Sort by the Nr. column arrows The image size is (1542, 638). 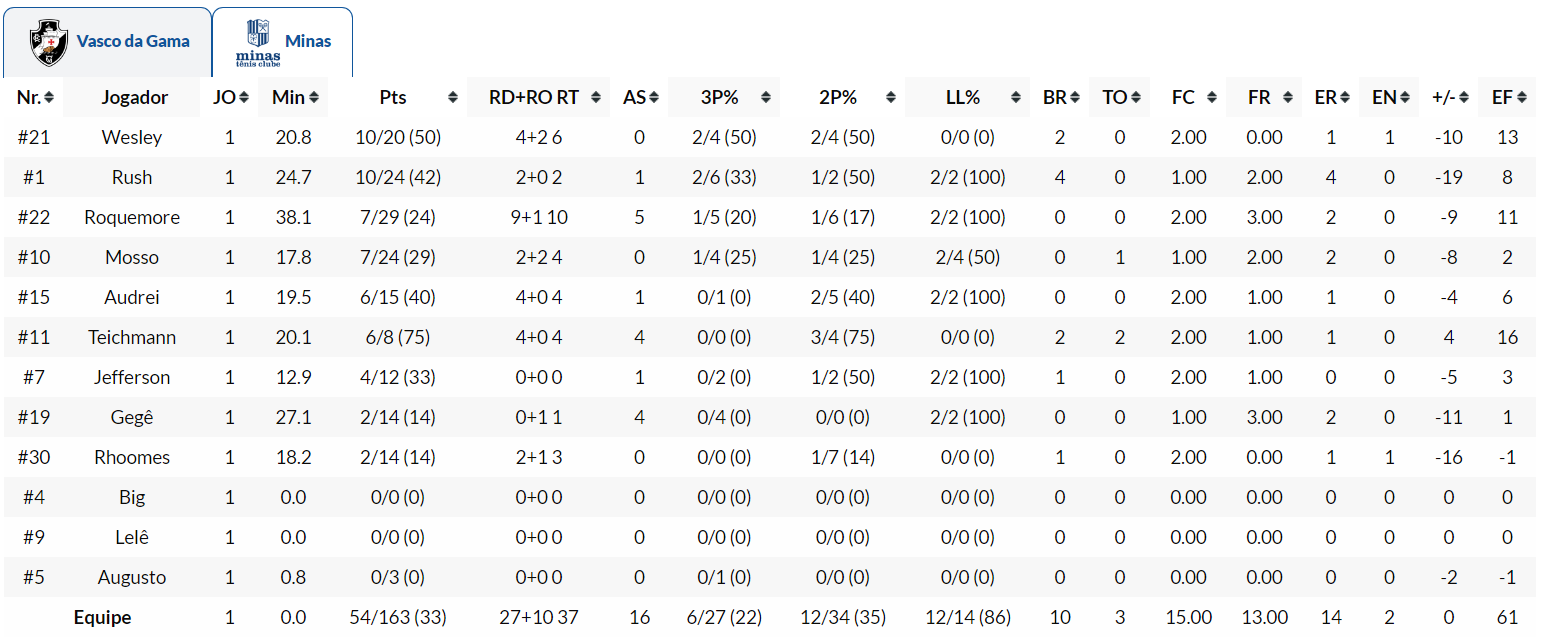tap(49, 98)
